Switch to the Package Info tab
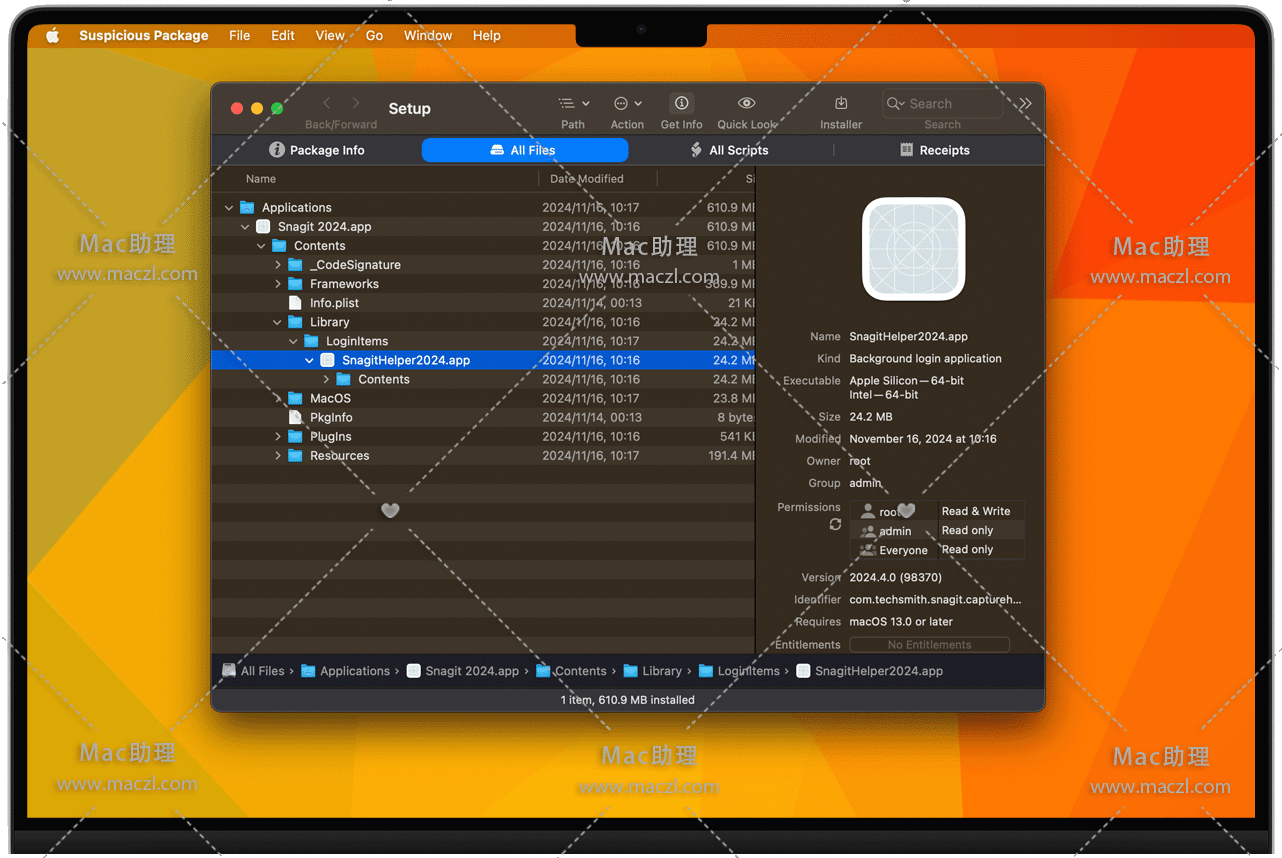 pos(317,150)
